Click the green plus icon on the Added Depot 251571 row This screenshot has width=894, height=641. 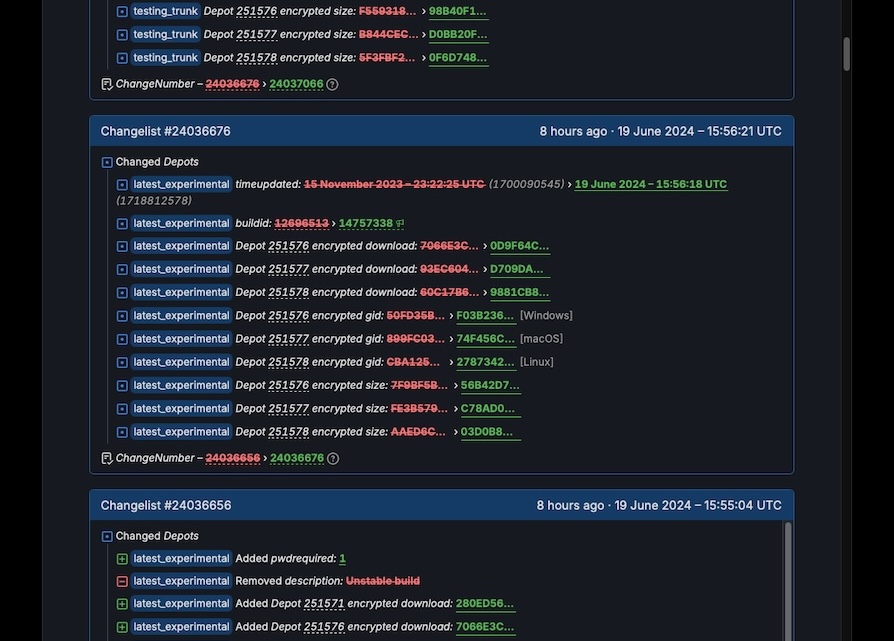pyautogui.click(x=122, y=604)
